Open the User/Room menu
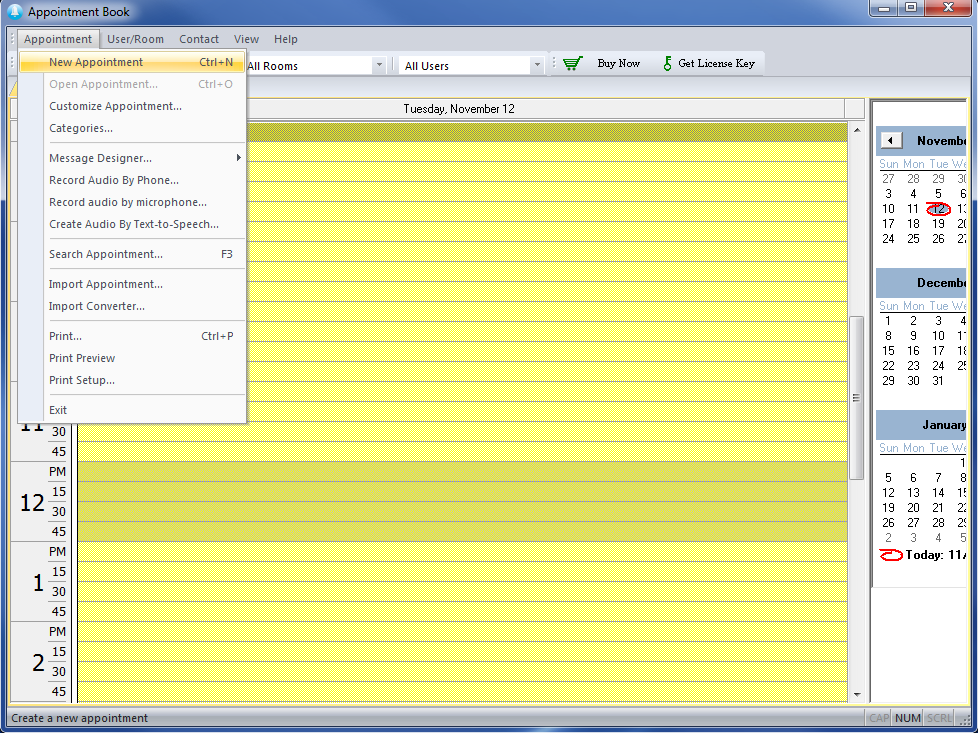 (x=135, y=39)
